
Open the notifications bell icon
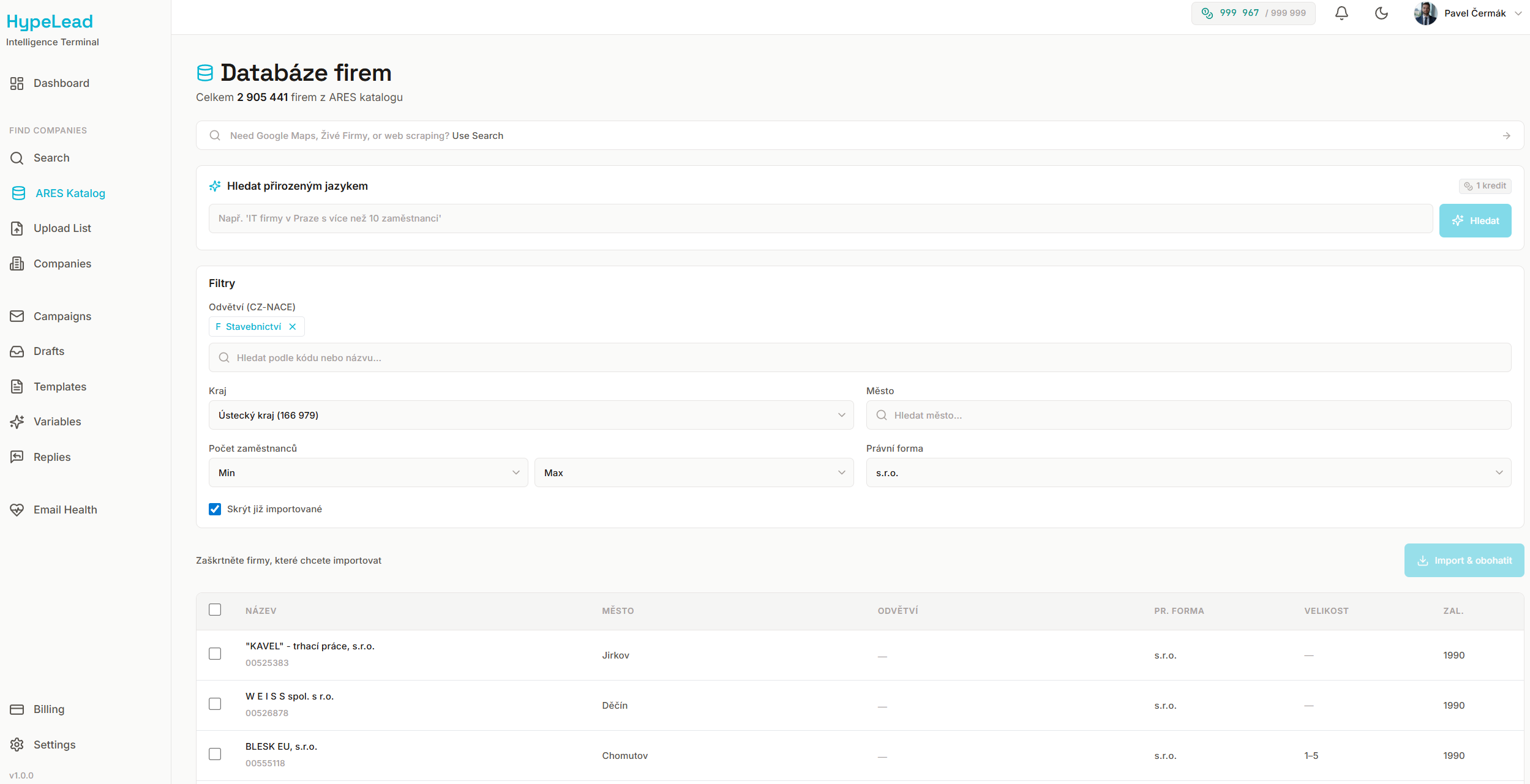click(1341, 13)
